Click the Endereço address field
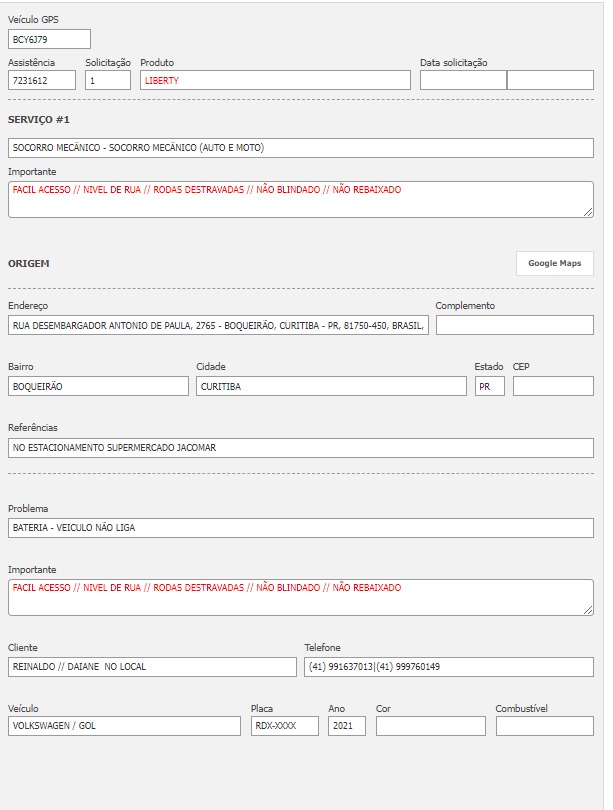 [218, 325]
